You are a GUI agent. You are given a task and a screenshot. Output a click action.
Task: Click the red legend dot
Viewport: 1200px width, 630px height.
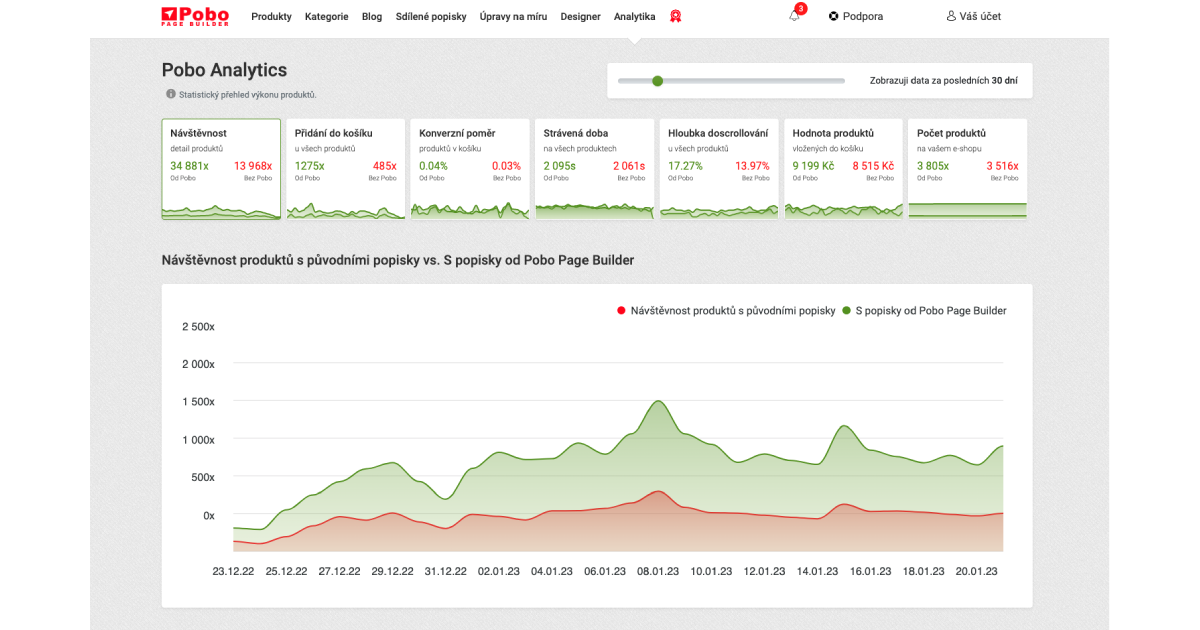point(622,311)
